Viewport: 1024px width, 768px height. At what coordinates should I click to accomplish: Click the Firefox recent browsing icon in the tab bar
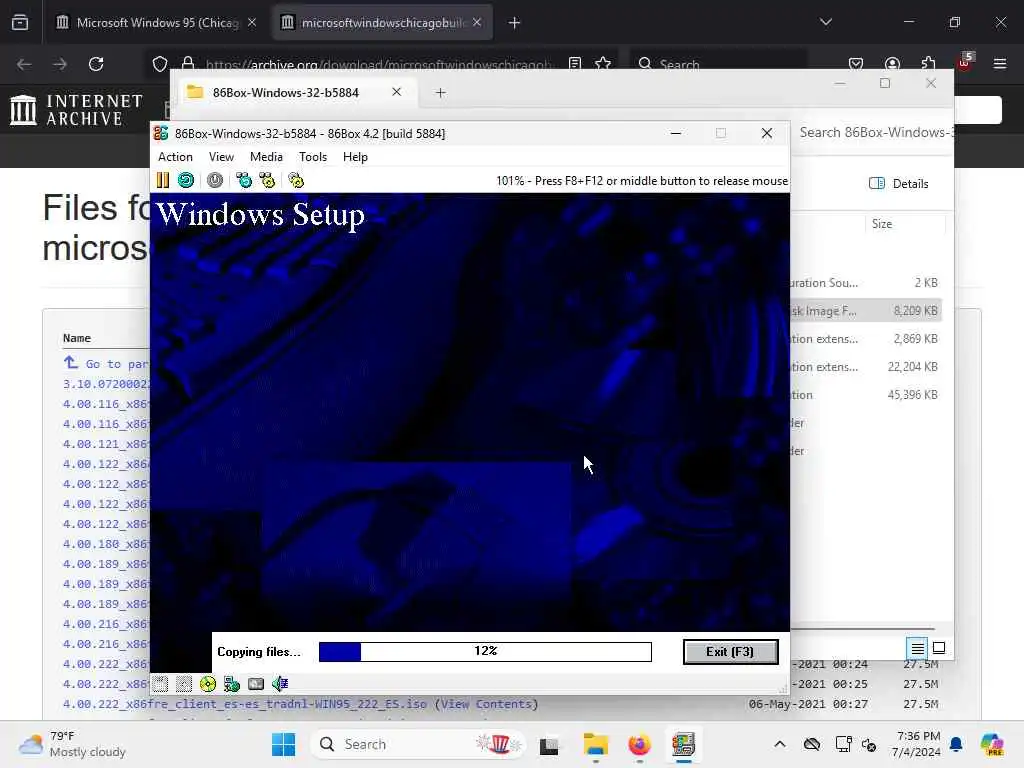click(x=20, y=23)
